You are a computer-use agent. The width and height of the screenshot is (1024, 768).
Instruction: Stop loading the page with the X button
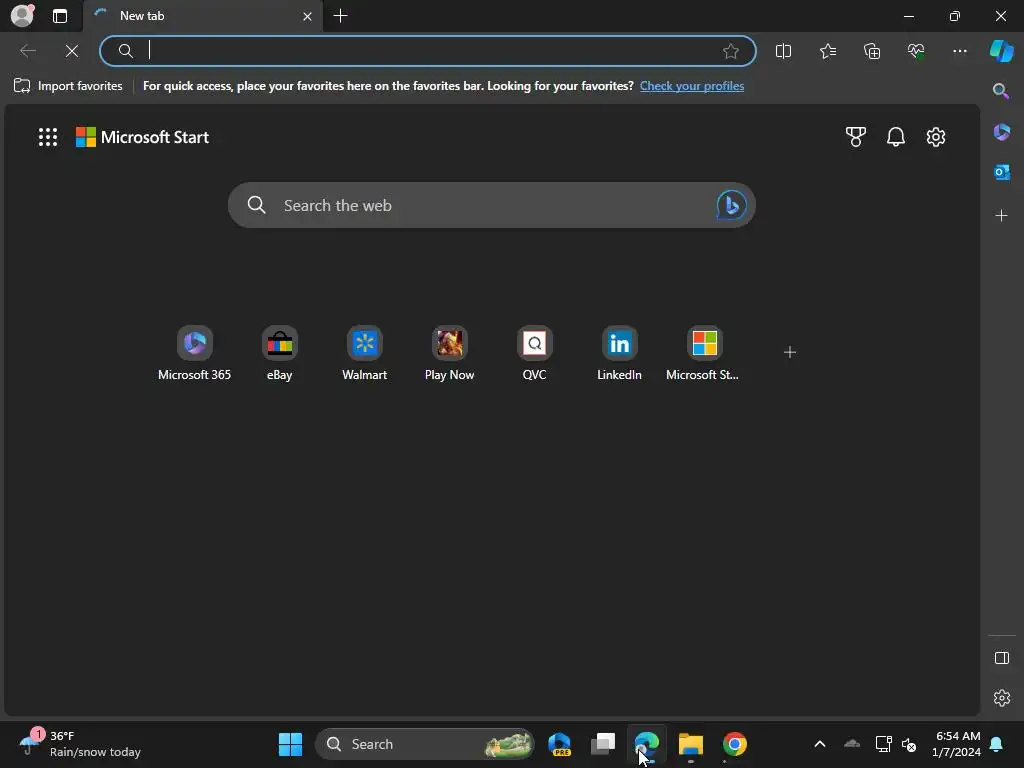point(72,51)
